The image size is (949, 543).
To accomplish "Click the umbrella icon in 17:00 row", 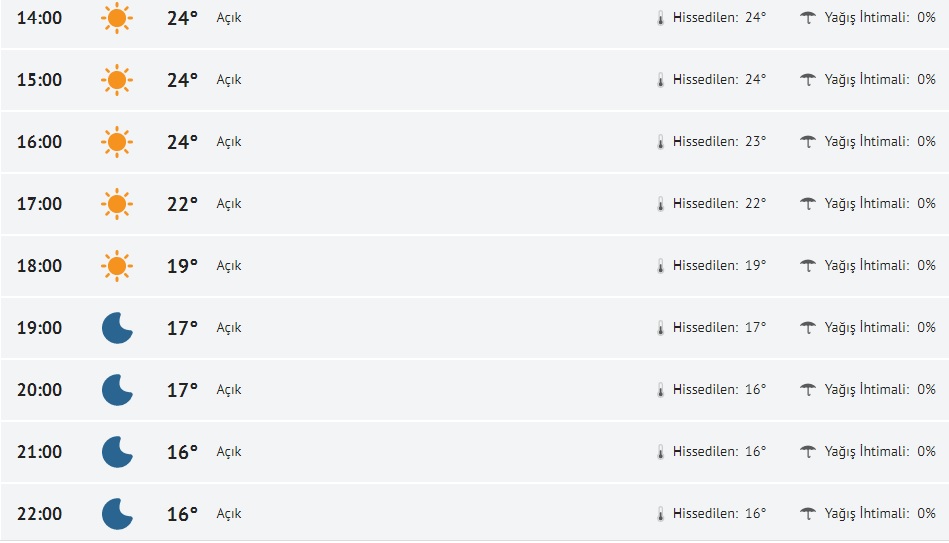I will click(808, 204).
